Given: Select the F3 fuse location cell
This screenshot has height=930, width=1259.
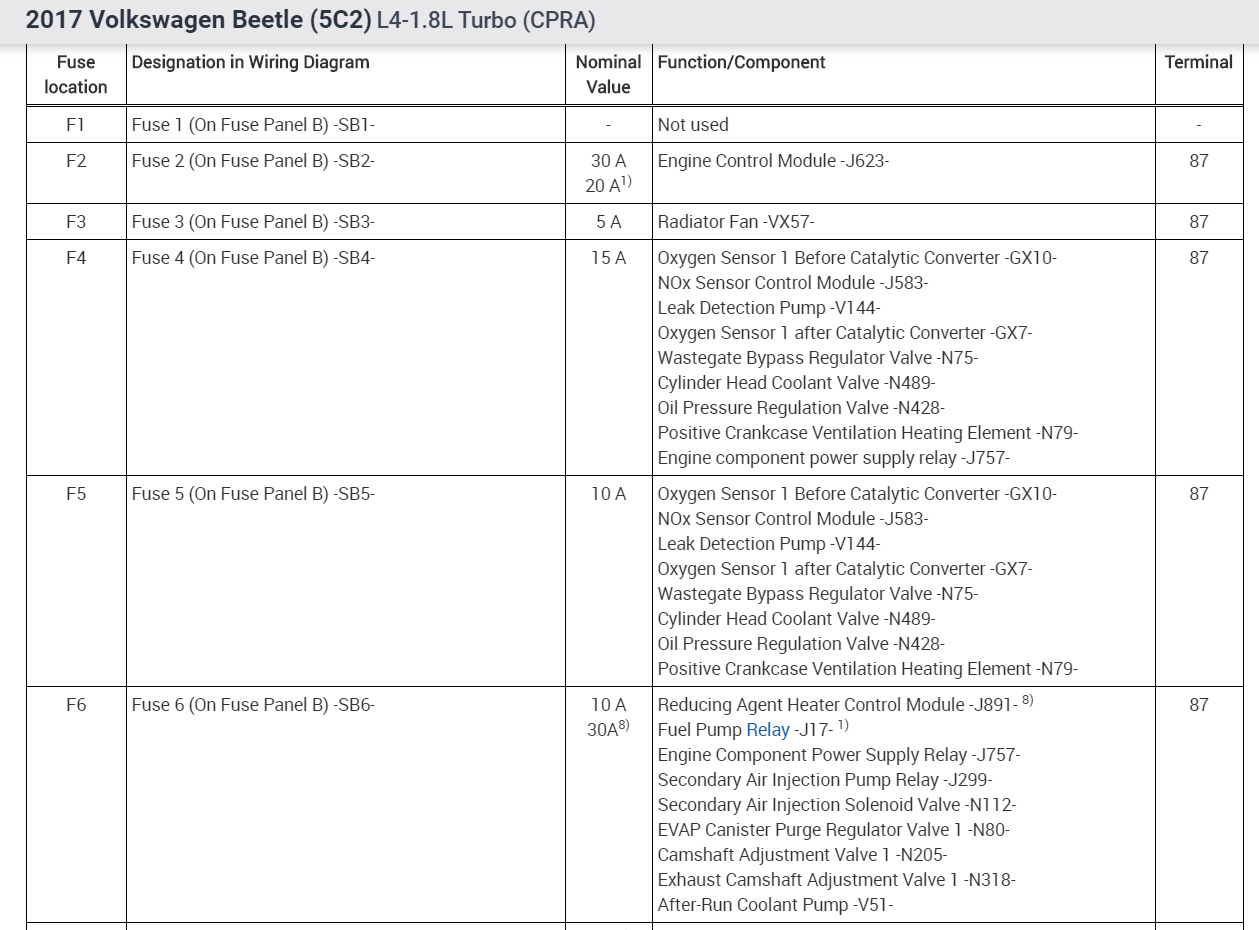Looking at the screenshot, I should pyautogui.click(x=76, y=222).
